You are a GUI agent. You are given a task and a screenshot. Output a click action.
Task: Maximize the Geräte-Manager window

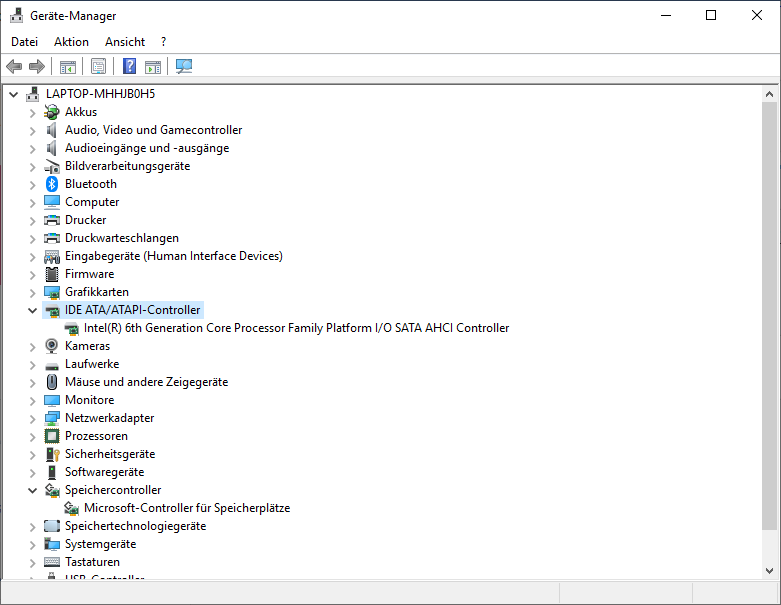pos(711,15)
